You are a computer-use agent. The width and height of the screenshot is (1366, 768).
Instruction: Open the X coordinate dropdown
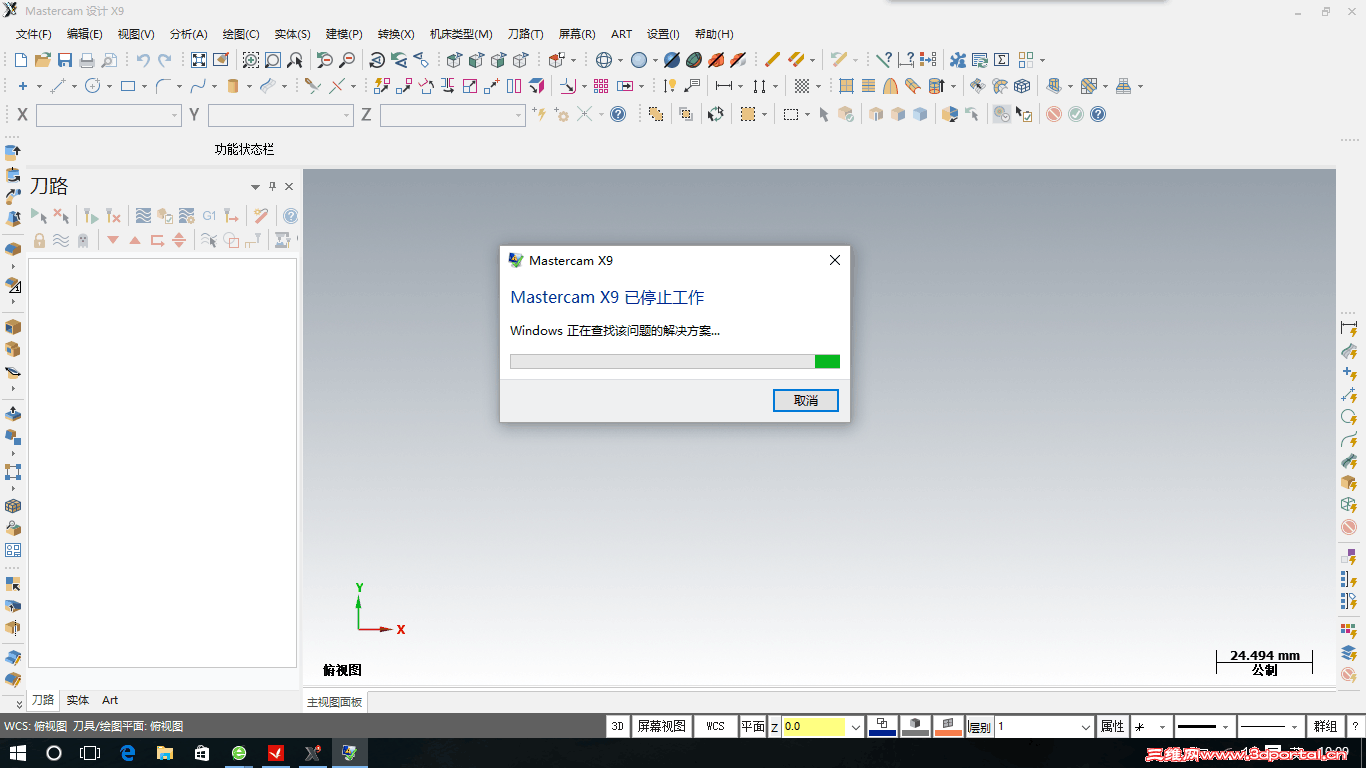pos(175,116)
